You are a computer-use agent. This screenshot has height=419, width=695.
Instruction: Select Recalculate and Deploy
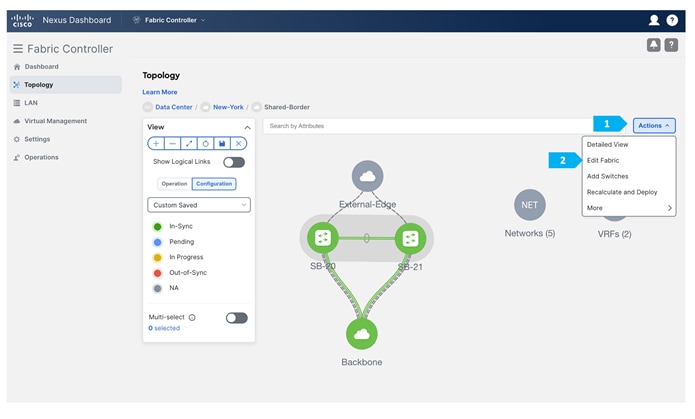[622, 192]
